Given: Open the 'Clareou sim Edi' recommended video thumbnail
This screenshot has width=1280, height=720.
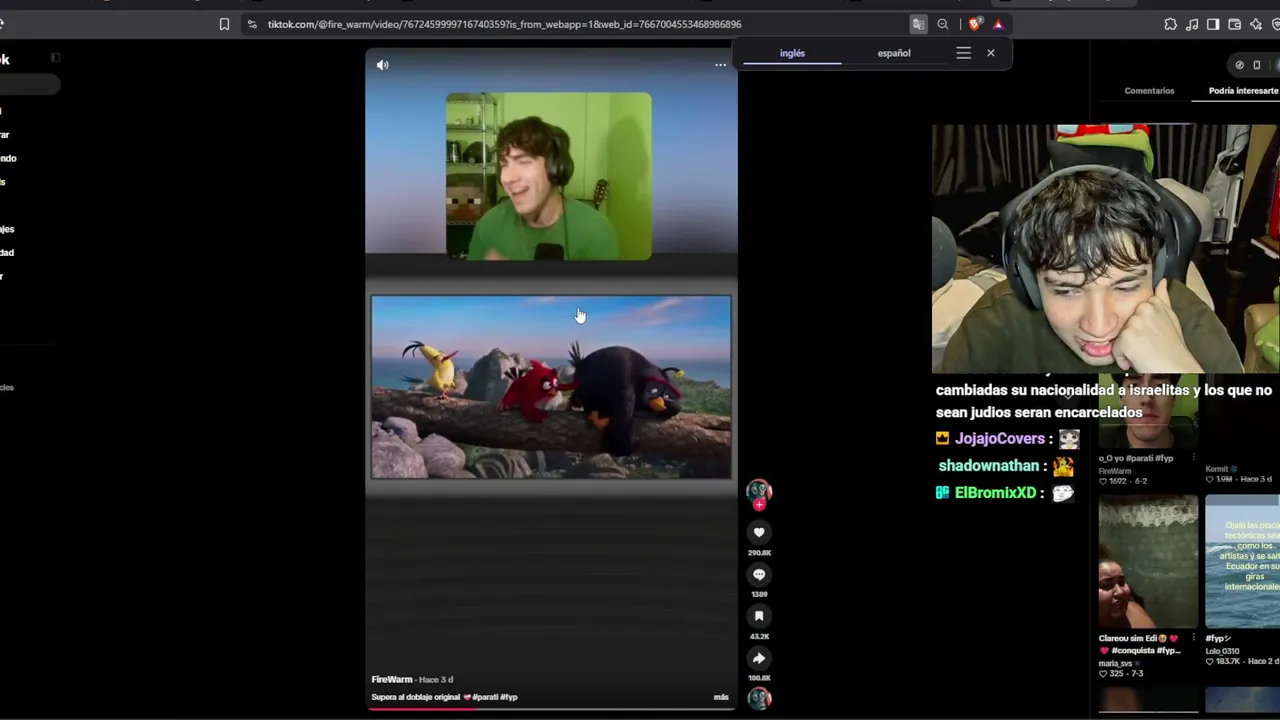Looking at the screenshot, I should coord(1148,561).
